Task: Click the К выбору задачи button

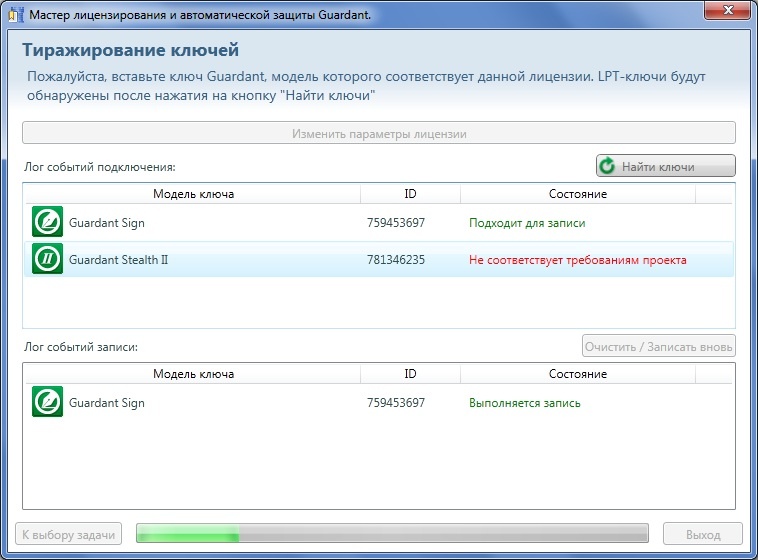Action: 70,534
